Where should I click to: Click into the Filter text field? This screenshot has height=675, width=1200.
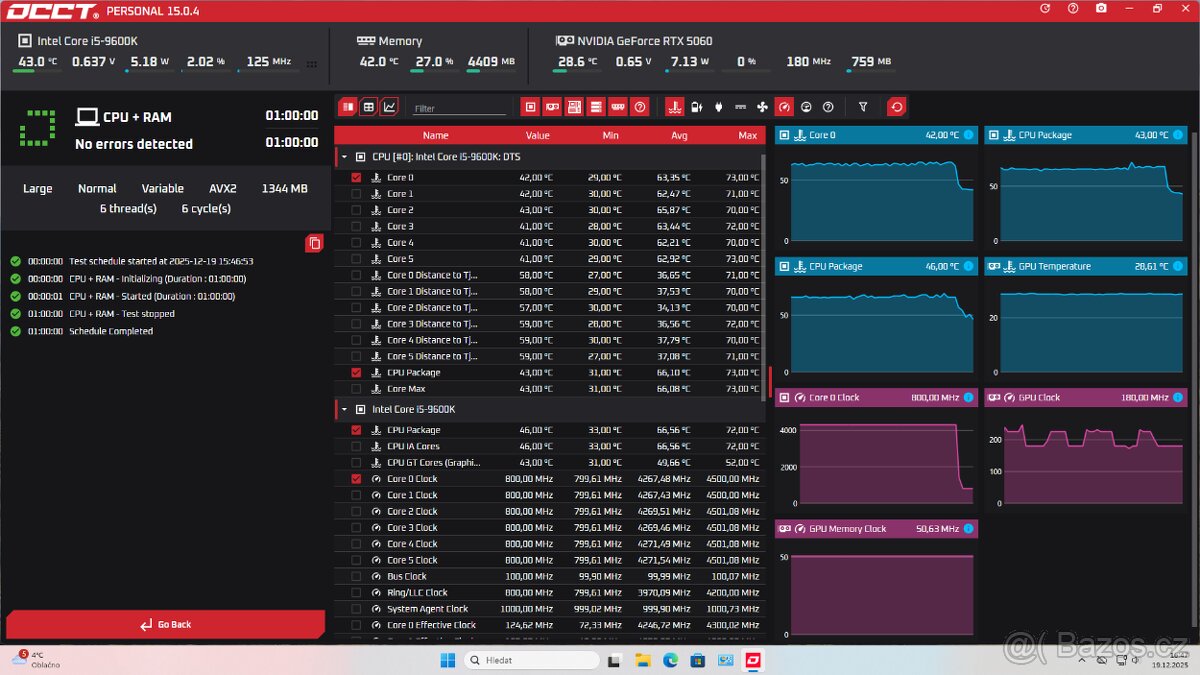[x=460, y=108]
